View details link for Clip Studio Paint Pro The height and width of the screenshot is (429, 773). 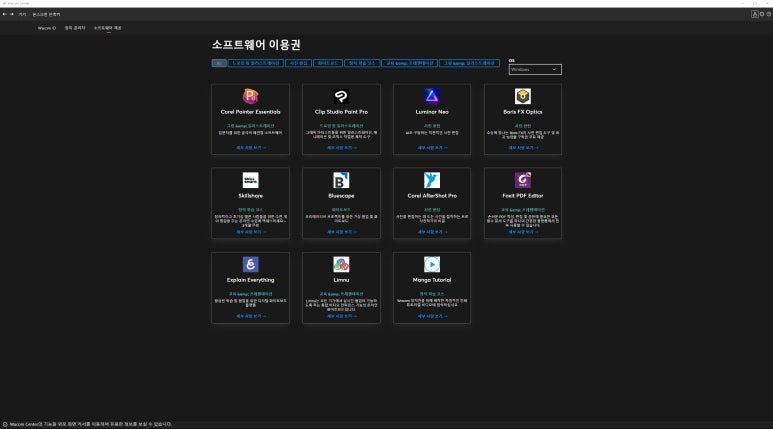pos(341,148)
